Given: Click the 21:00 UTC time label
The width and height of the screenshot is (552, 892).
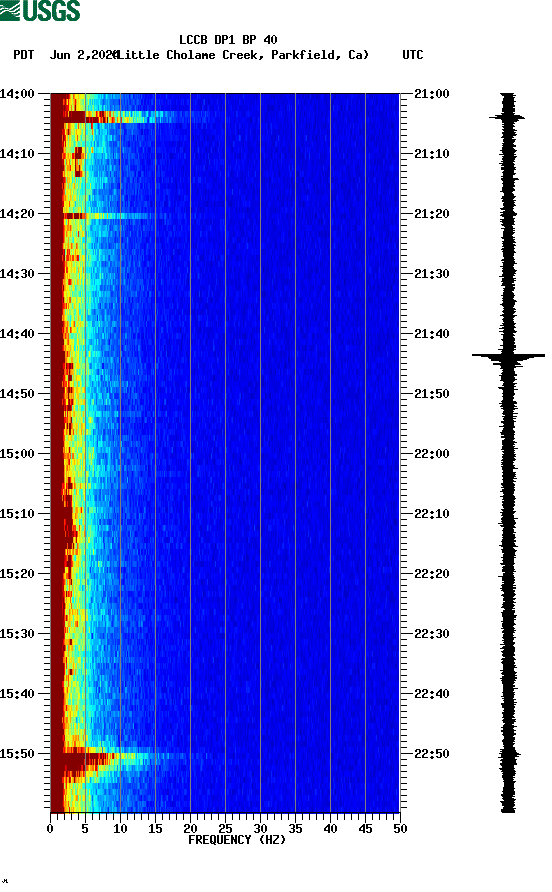Looking at the screenshot, I should coord(432,94).
